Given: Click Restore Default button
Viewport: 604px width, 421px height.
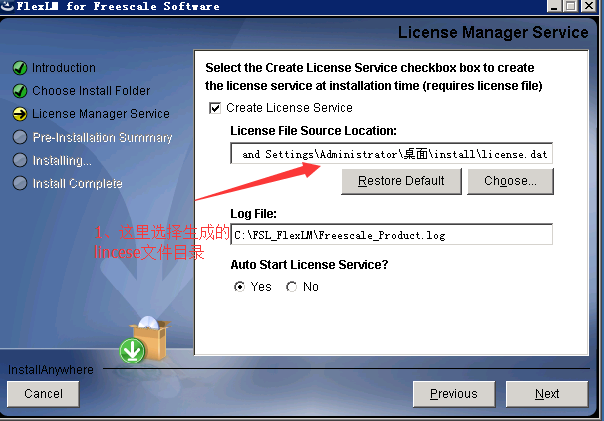Looking at the screenshot, I should [401, 181].
